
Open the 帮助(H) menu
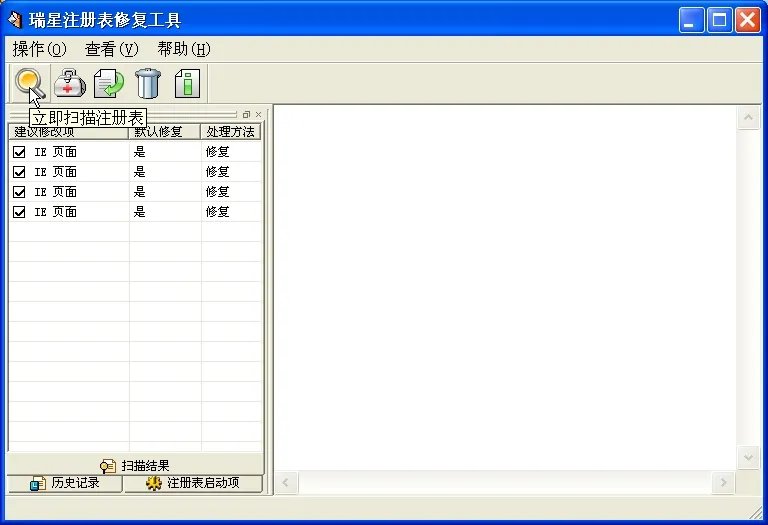point(184,49)
